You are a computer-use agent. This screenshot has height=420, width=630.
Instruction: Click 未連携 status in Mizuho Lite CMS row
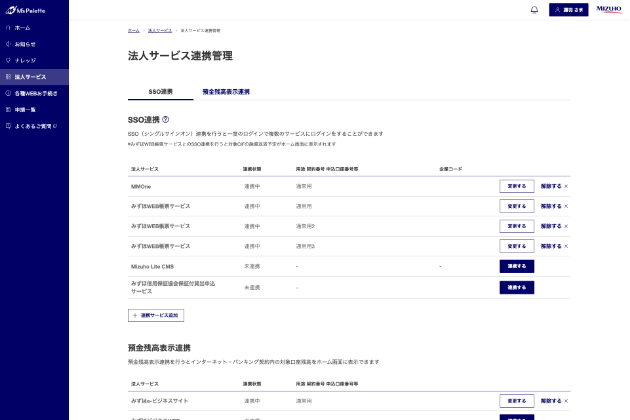[x=252, y=266]
